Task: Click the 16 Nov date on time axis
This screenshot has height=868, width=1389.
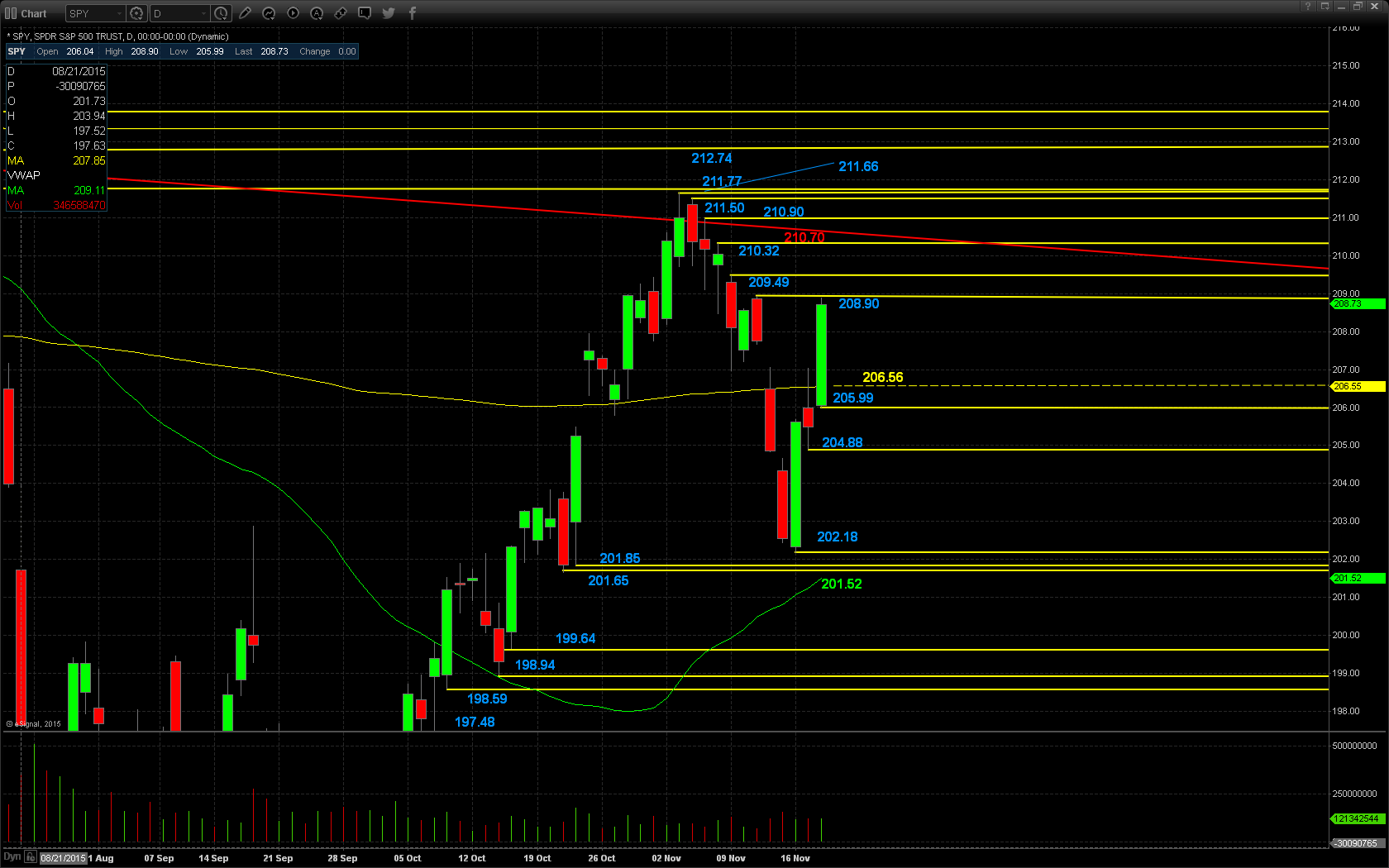Action: pyautogui.click(x=795, y=858)
